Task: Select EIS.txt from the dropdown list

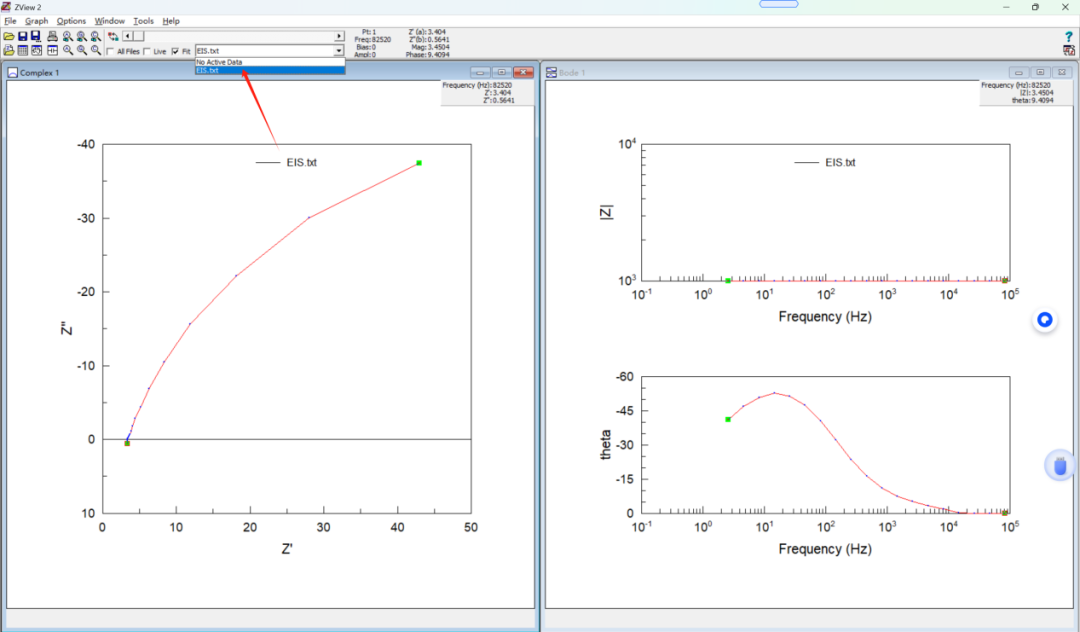Action: (x=270, y=70)
